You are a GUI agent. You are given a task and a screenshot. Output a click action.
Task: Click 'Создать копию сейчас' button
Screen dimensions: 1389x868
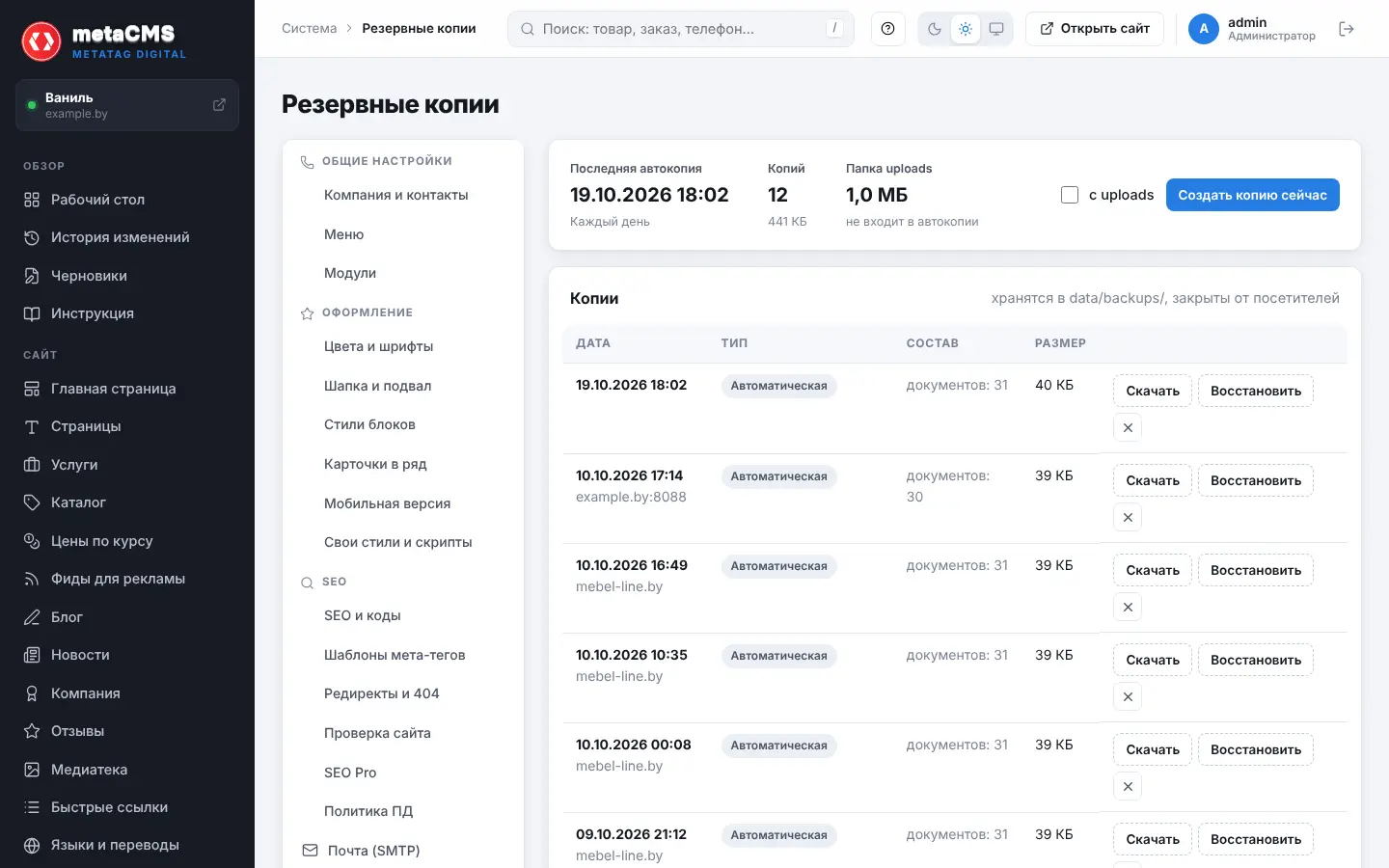coord(1252,195)
